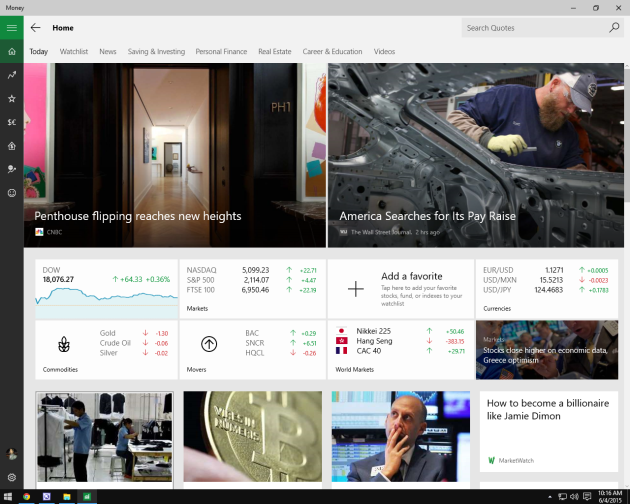
Task: Click the Commodities wheat icon
Action: pyautogui.click(x=64, y=344)
